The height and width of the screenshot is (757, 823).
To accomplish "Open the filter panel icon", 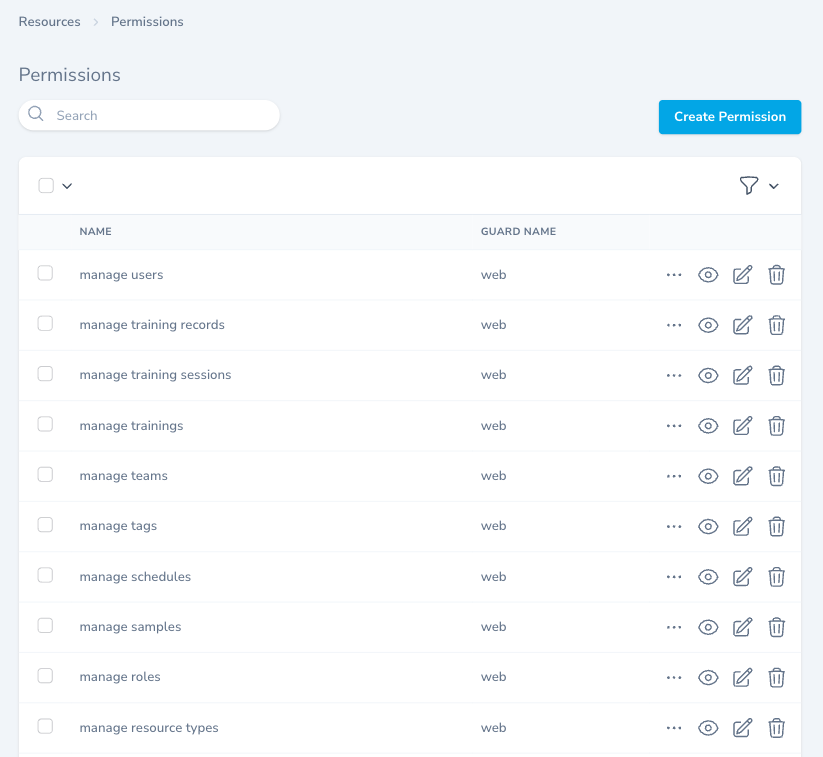I will 749,186.
